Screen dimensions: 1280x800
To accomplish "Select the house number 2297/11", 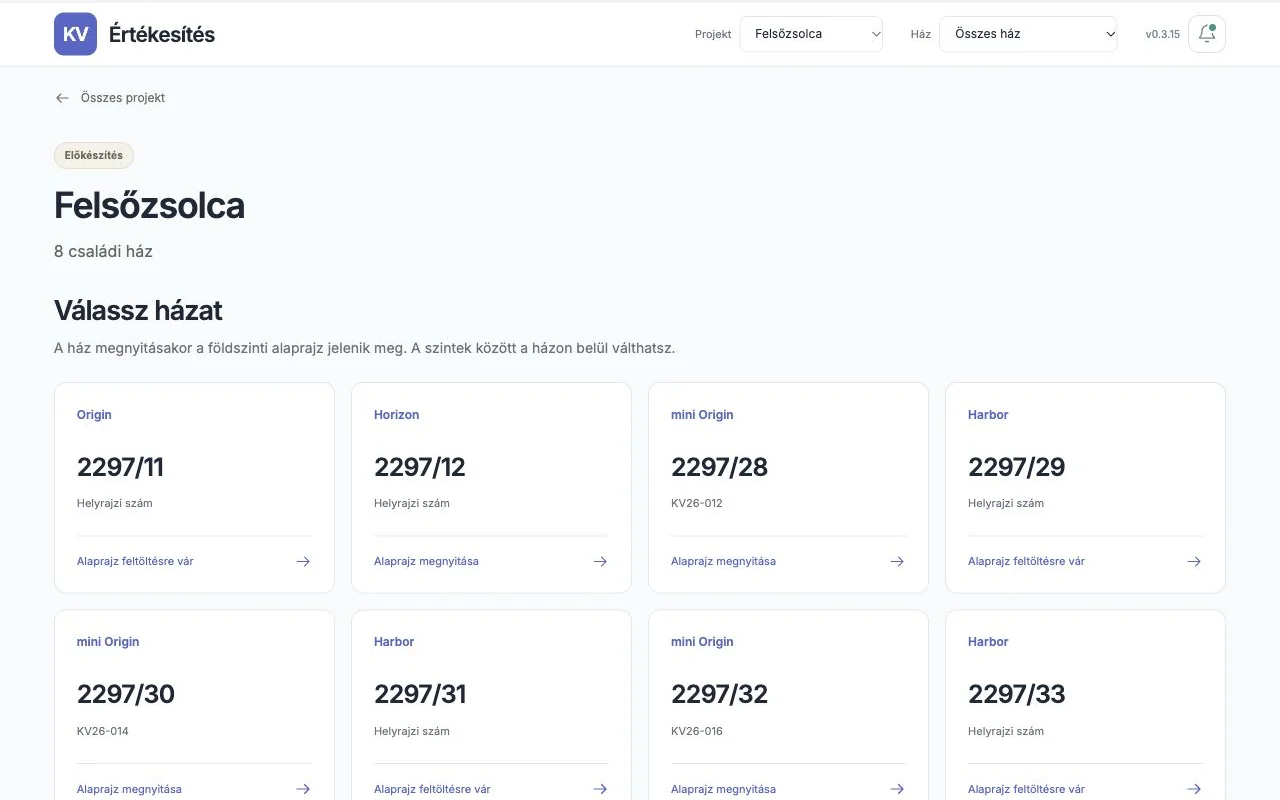I will point(120,467).
